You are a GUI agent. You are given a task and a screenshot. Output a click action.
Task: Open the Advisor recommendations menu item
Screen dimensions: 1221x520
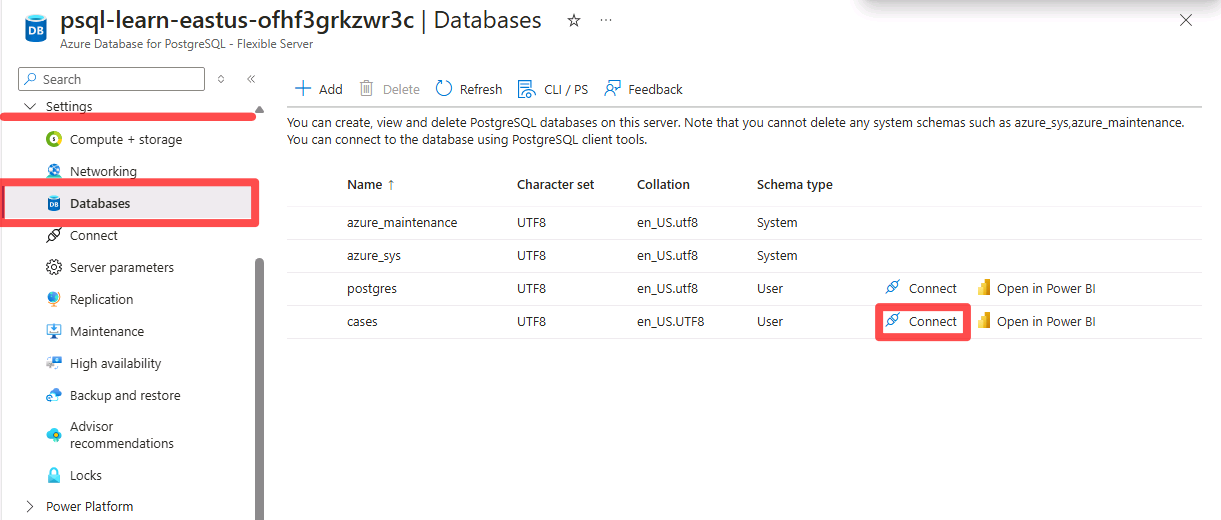[x=122, y=435]
